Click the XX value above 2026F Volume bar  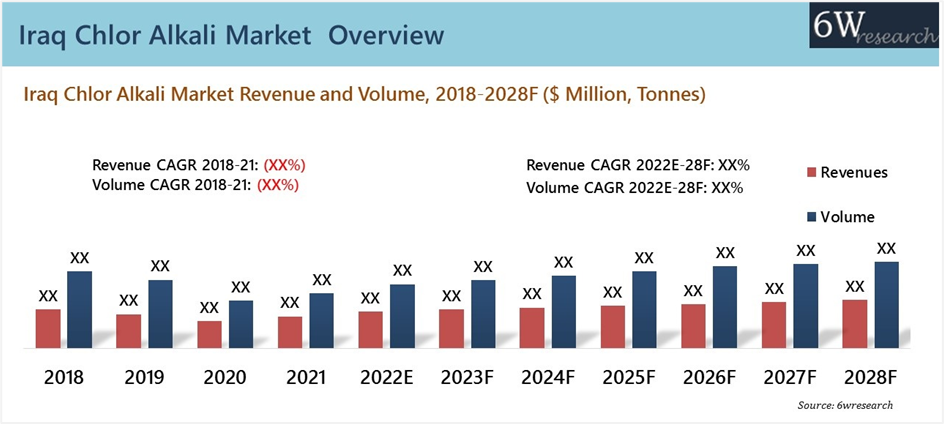(x=725, y=253)
